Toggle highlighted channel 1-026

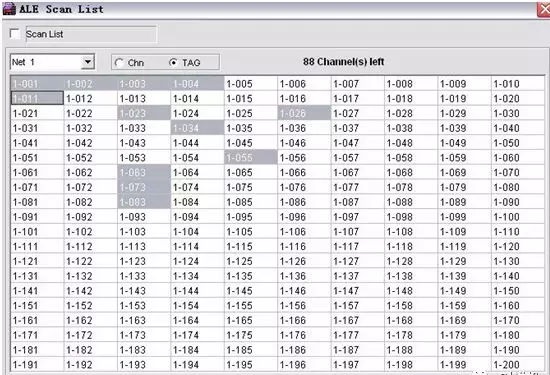304,113
